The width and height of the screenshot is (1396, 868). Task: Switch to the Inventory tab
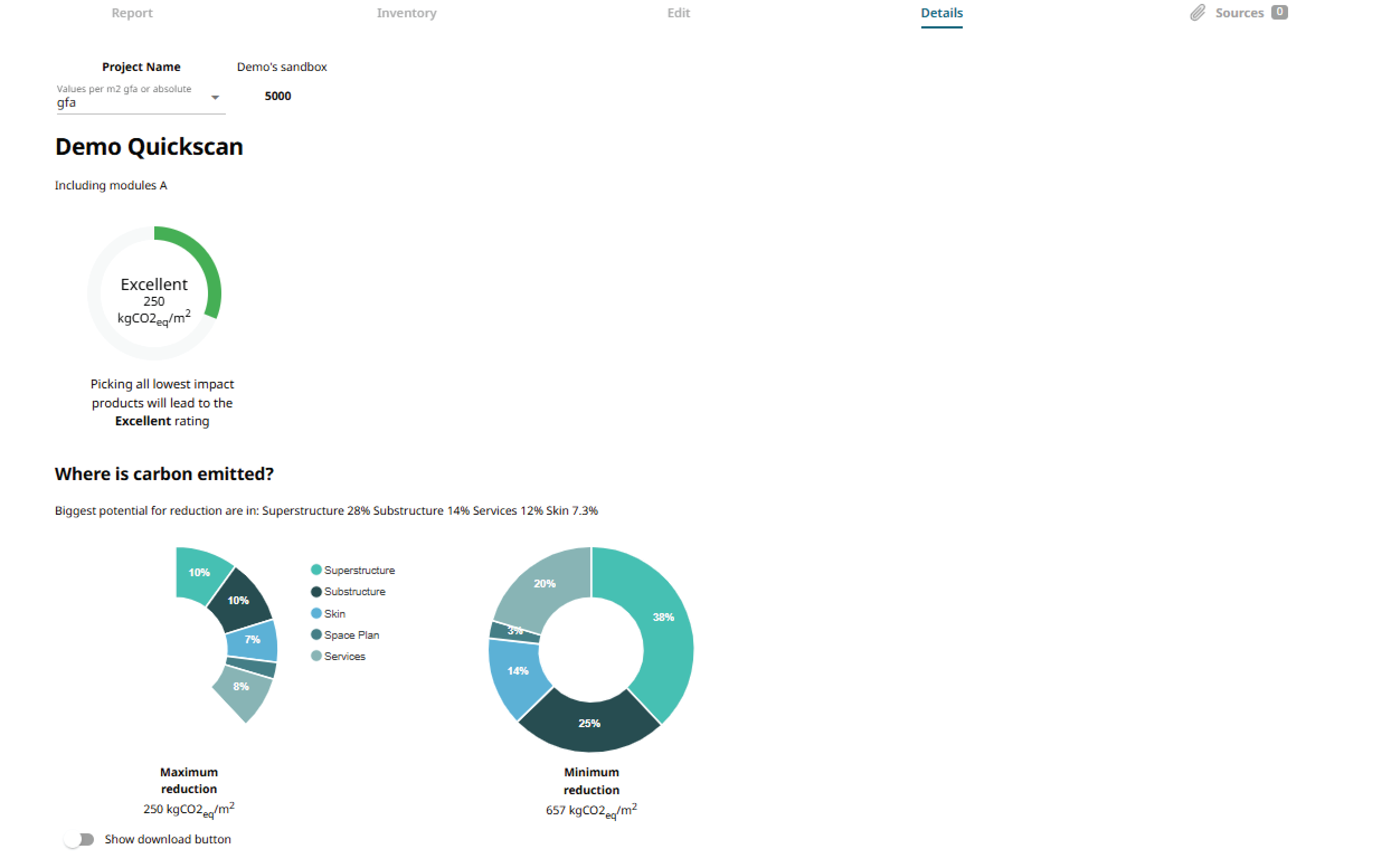pyautogui.click(x=406, y=13)
